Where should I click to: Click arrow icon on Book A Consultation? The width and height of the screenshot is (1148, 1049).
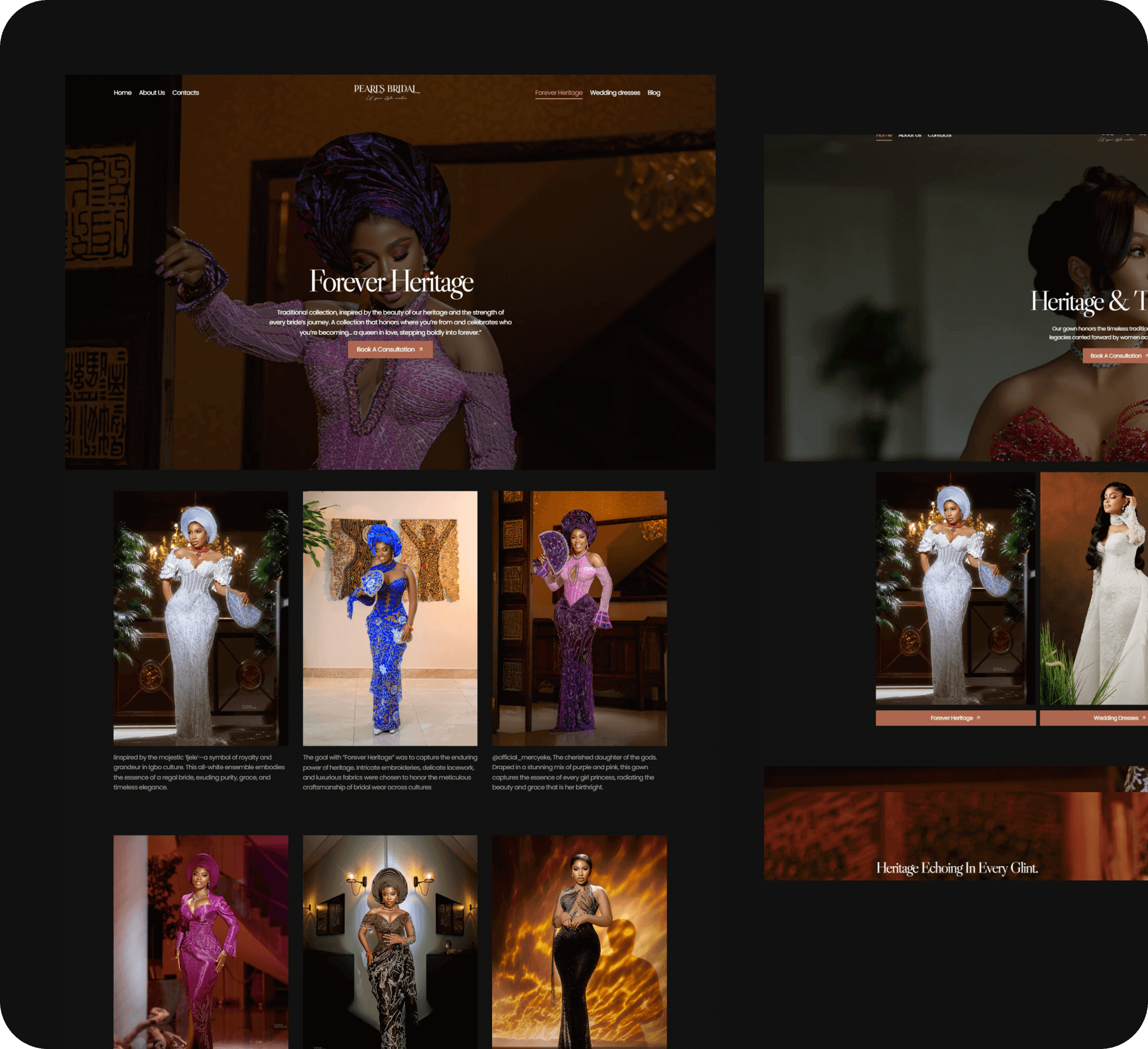pos(421,350)
